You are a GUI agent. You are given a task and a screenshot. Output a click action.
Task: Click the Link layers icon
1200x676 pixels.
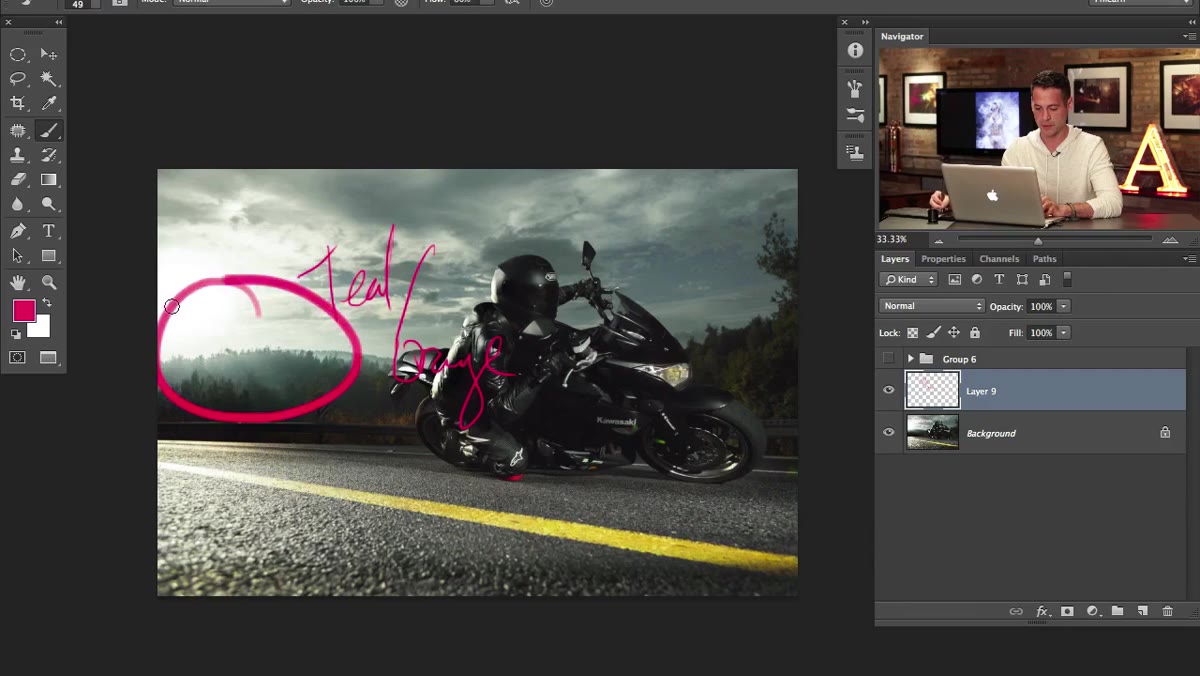[1016, 611]
